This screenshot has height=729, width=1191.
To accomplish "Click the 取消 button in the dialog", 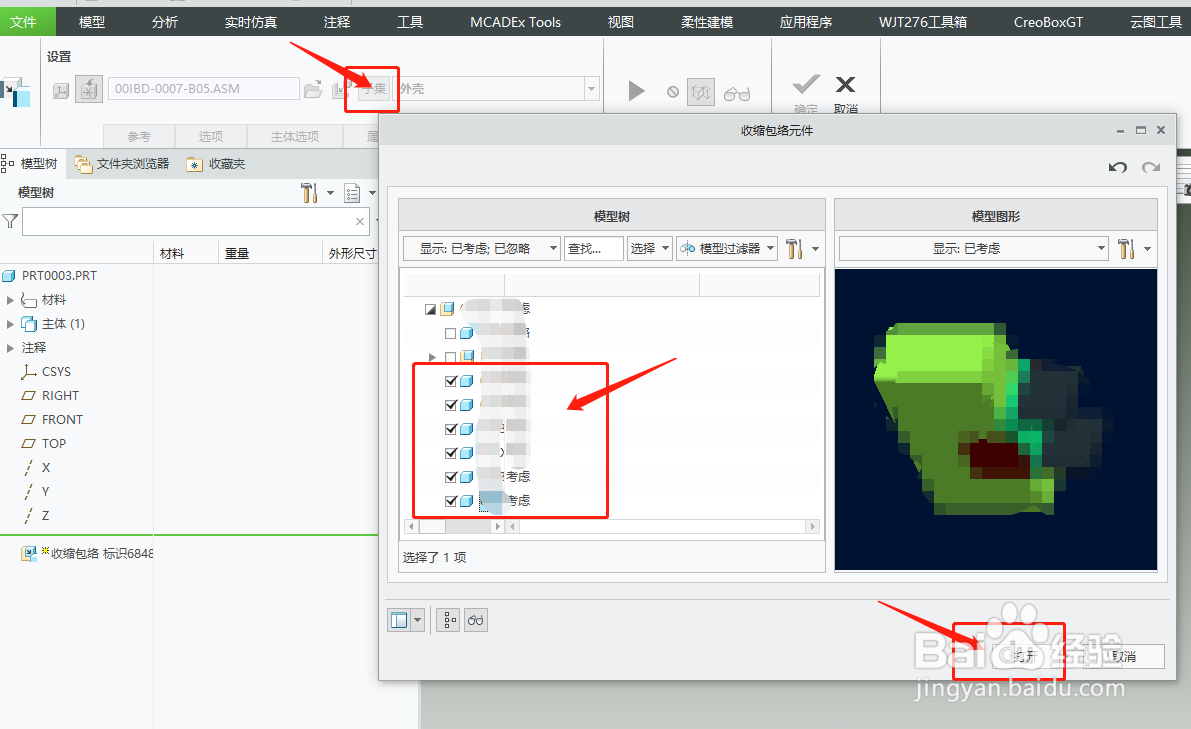I will (1123, 655).
